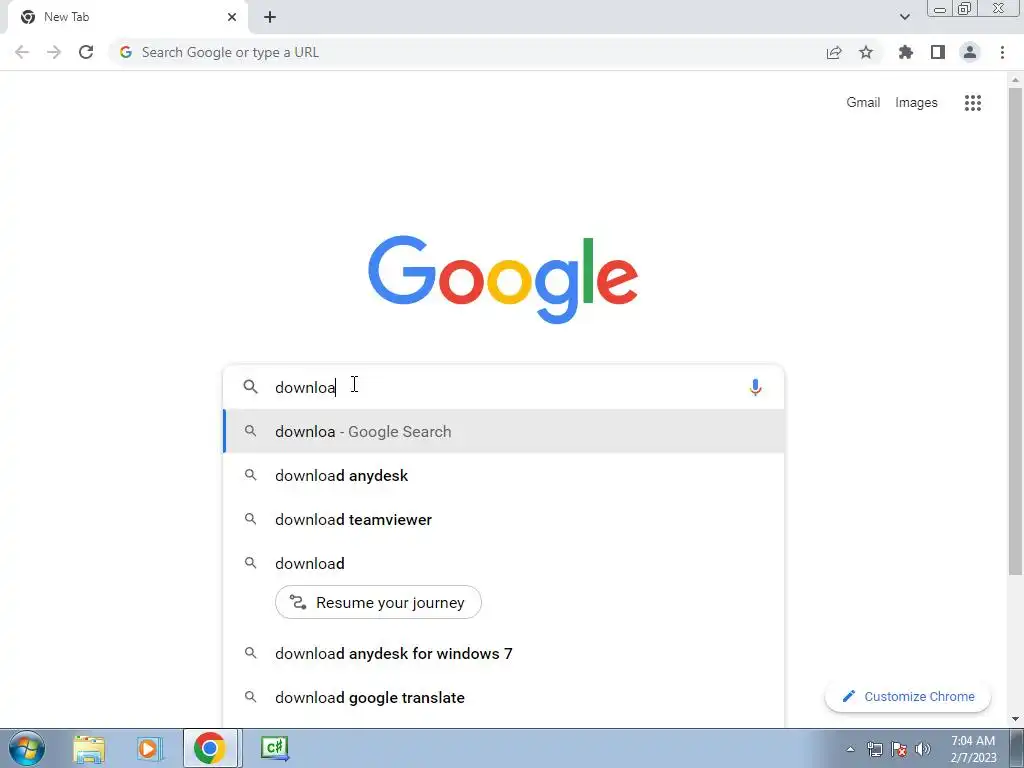Click Customize Chrome button
Screen dimensions: 1024x768
point(908,697)
